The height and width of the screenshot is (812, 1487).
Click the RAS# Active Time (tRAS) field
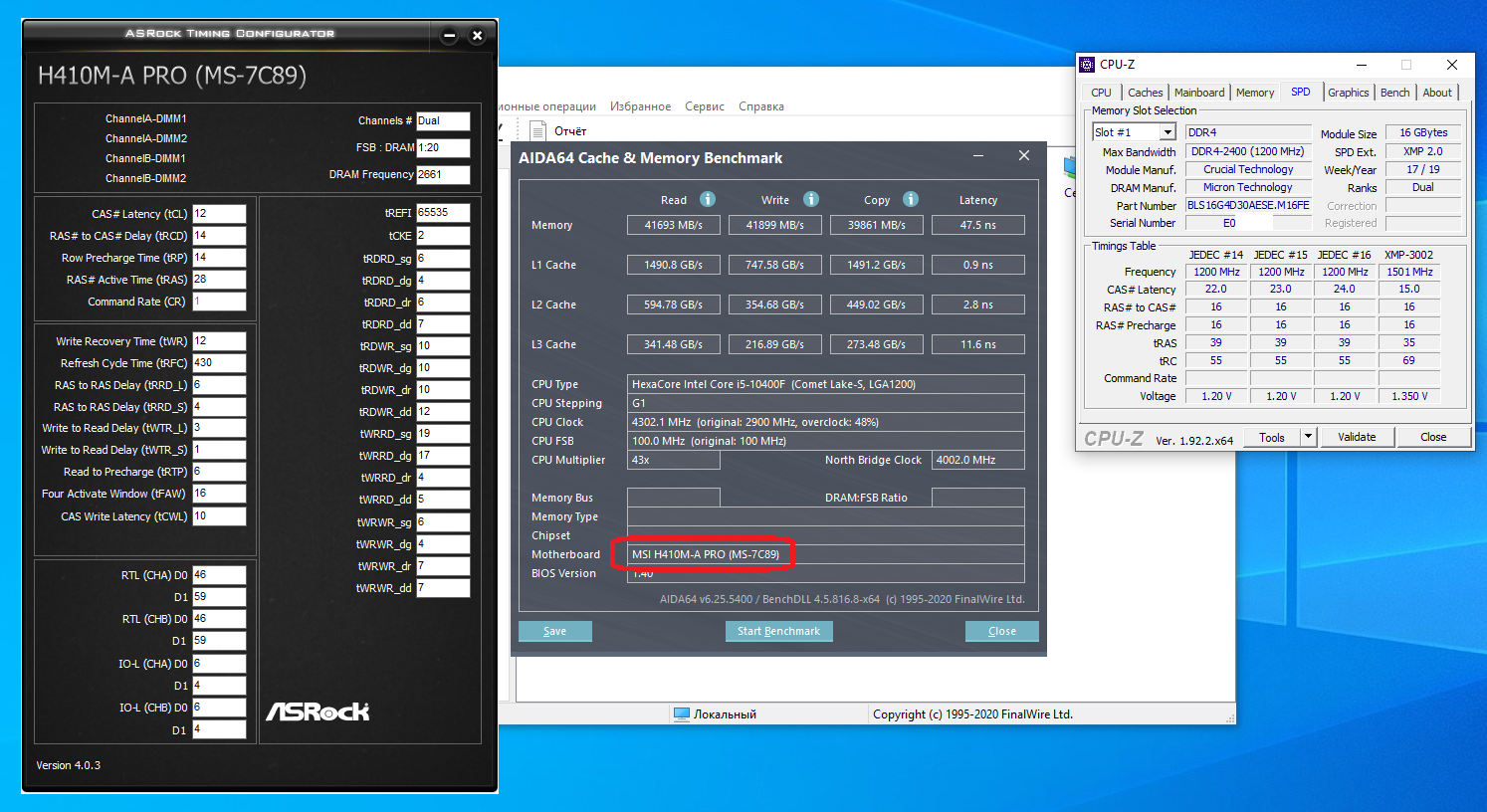(x=219, y=280)
